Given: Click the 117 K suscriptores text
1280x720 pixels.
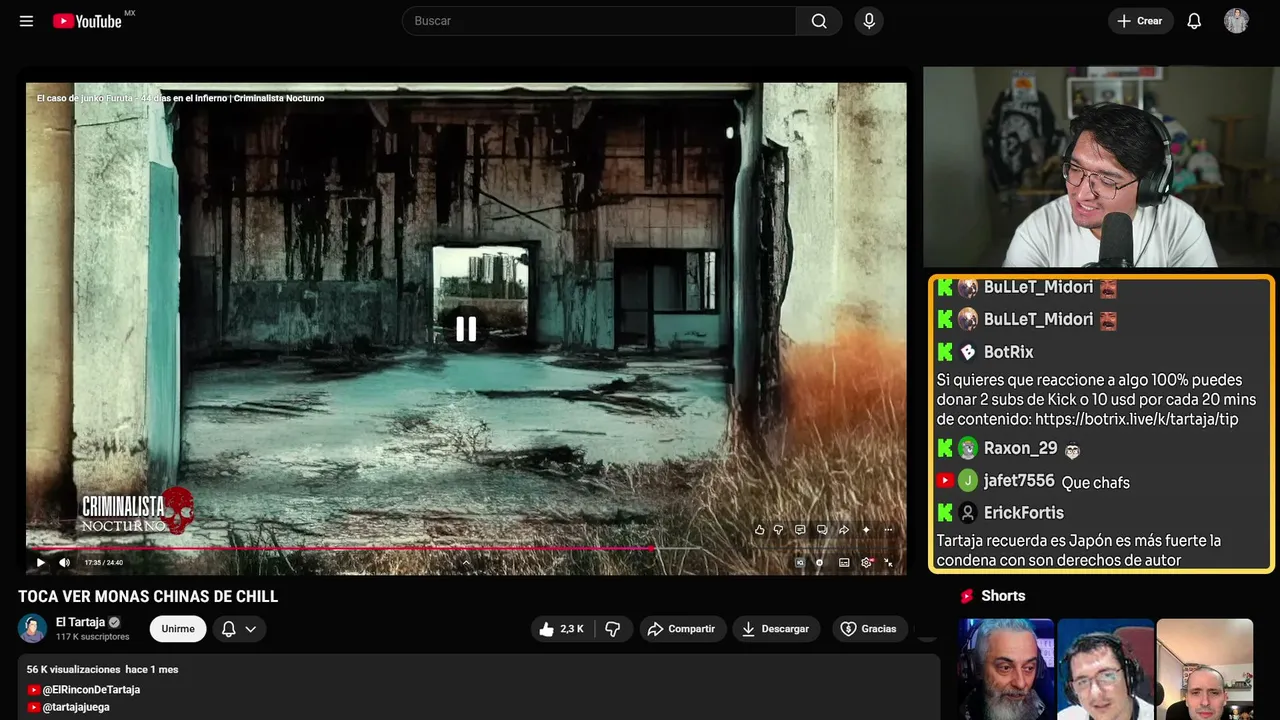Looking at the screenshot, I should [x=93, y=637].
